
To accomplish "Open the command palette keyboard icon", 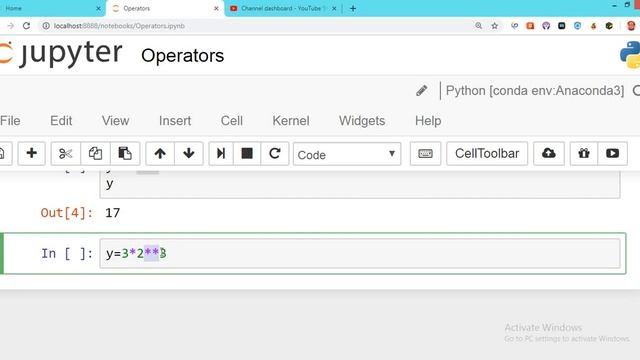I will [x=425, y=153].
